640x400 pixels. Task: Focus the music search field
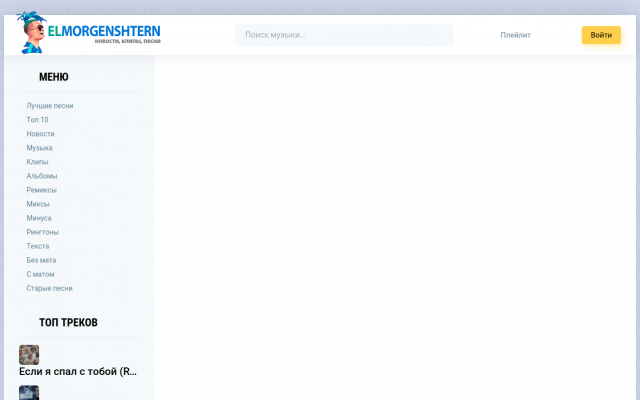344,35
